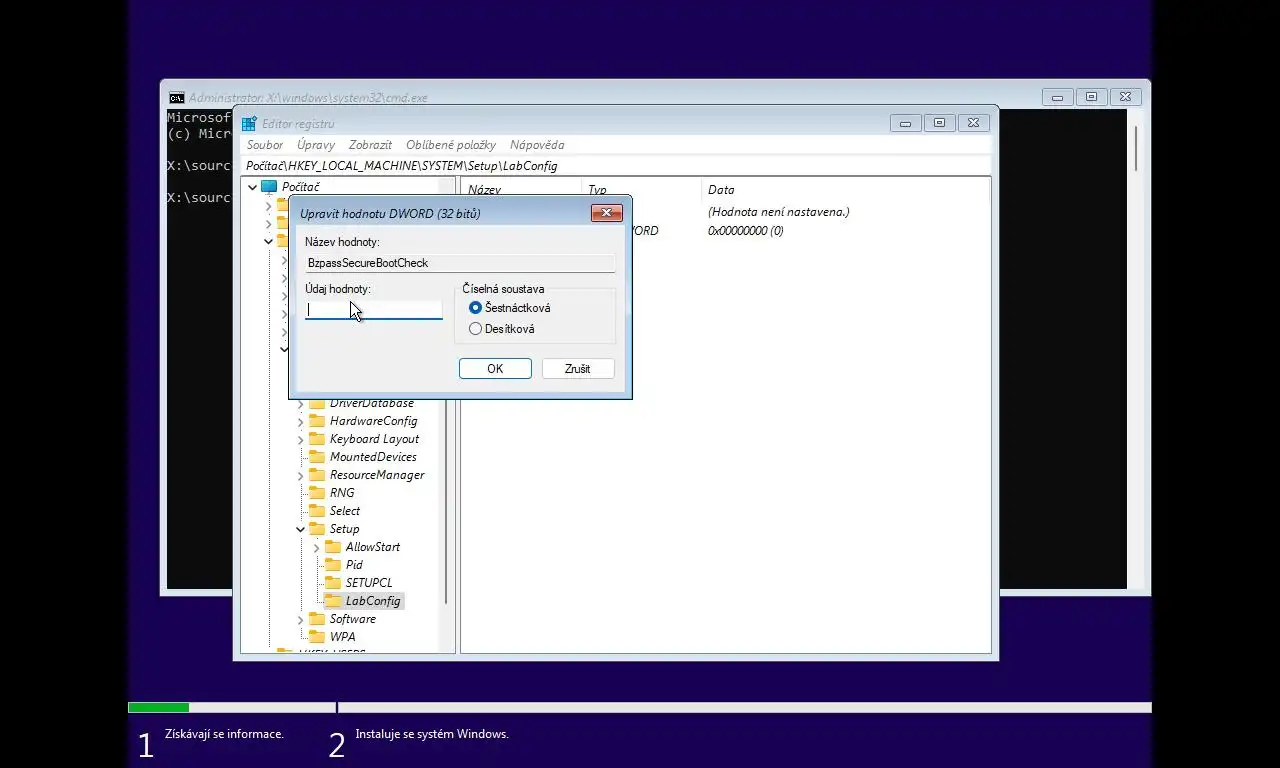Select the LabConfig key label

pos(373,601)
